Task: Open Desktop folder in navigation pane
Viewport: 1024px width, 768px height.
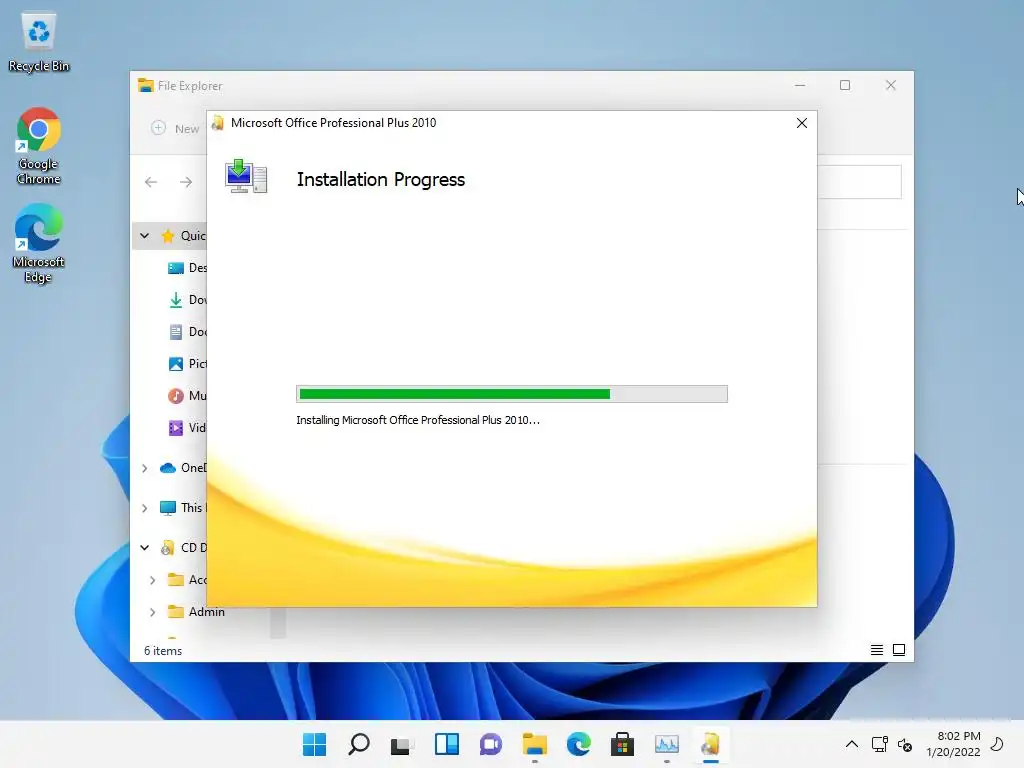Action: 187,268
